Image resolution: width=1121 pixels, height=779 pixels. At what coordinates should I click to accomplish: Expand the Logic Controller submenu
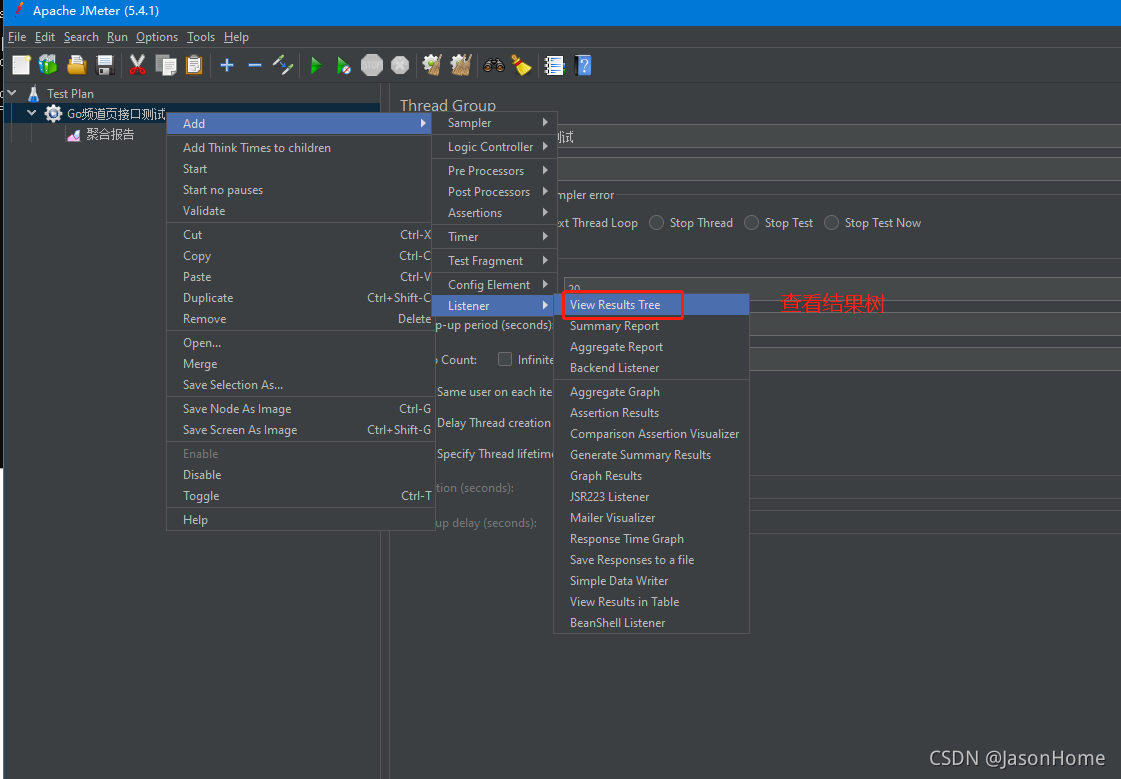coord(494,147)
